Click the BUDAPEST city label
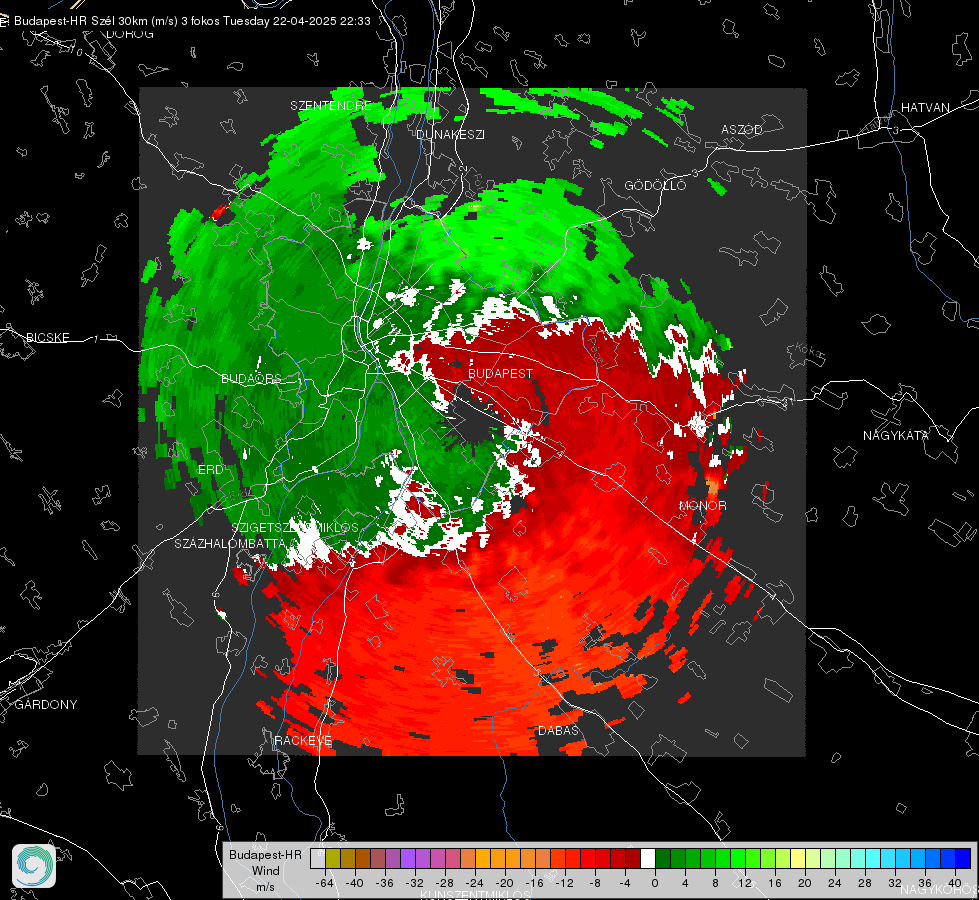Screen dimensions: 979x900 click(x=500, y=373)
